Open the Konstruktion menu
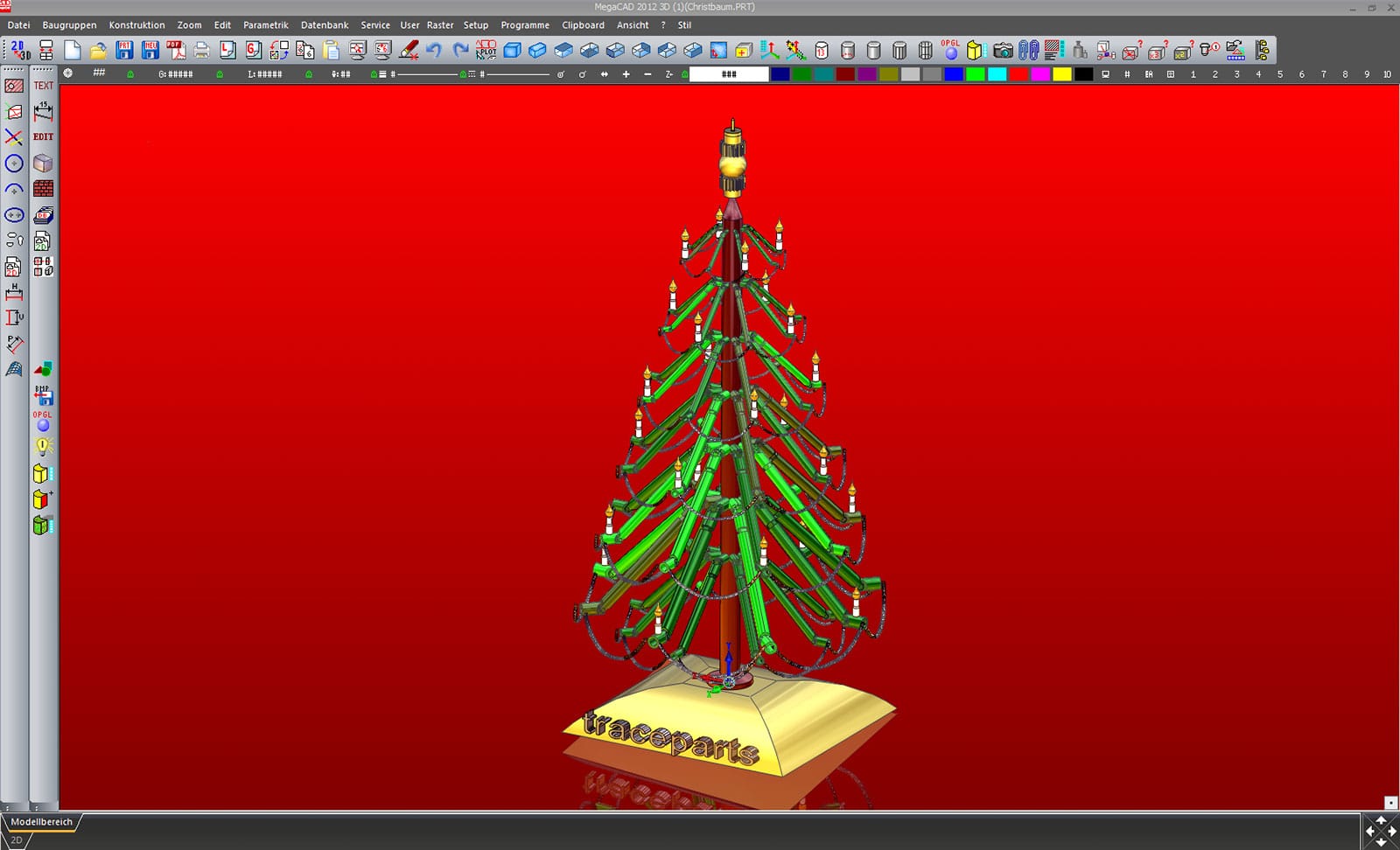The height and width of the screenshot is (850, 1400). (x=136, y=25)
